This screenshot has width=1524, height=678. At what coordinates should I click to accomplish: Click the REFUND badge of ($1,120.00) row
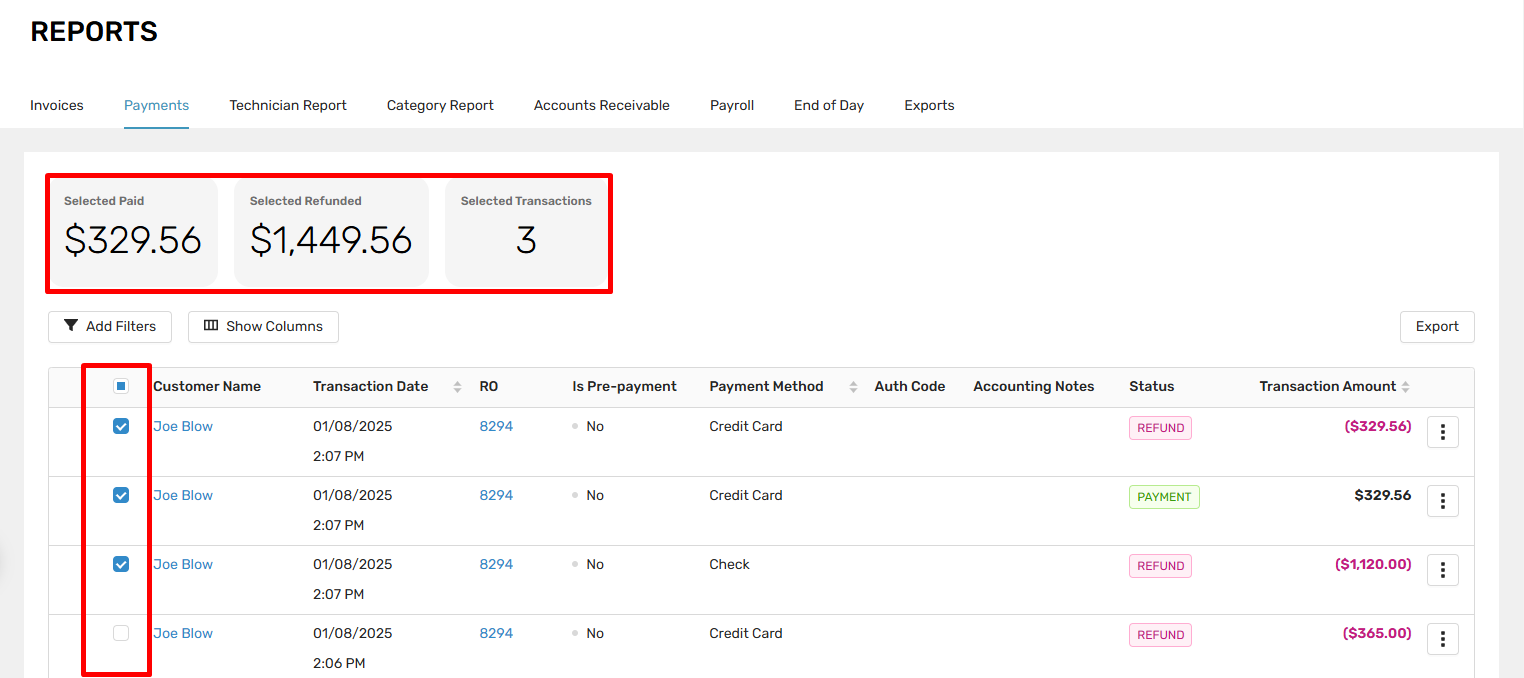click(1160, 566)
